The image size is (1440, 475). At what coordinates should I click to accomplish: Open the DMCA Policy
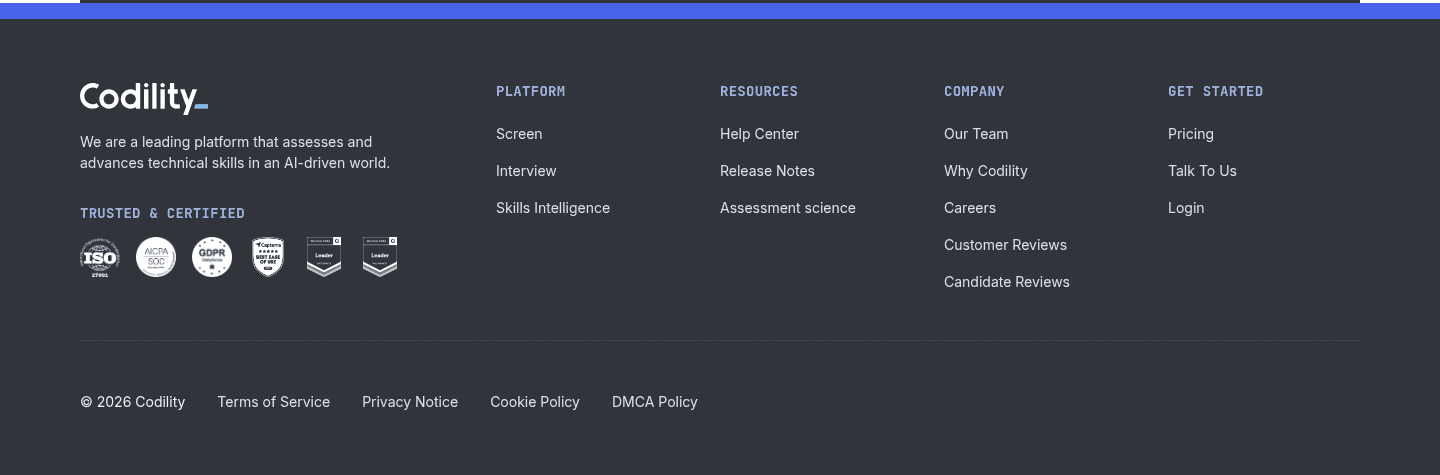tap(655, 402)
